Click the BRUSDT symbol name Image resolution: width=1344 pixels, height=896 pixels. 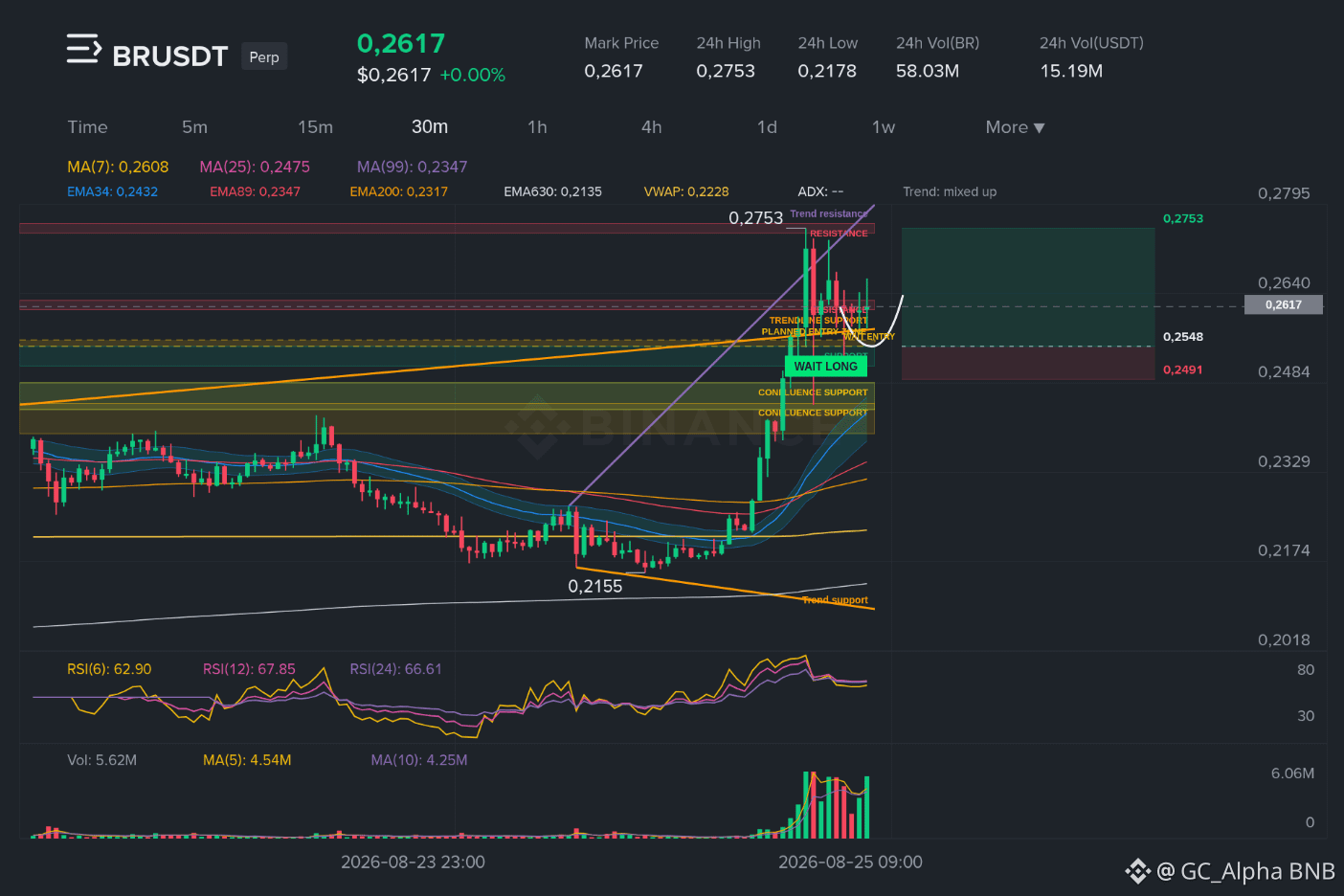coord(170,56)
